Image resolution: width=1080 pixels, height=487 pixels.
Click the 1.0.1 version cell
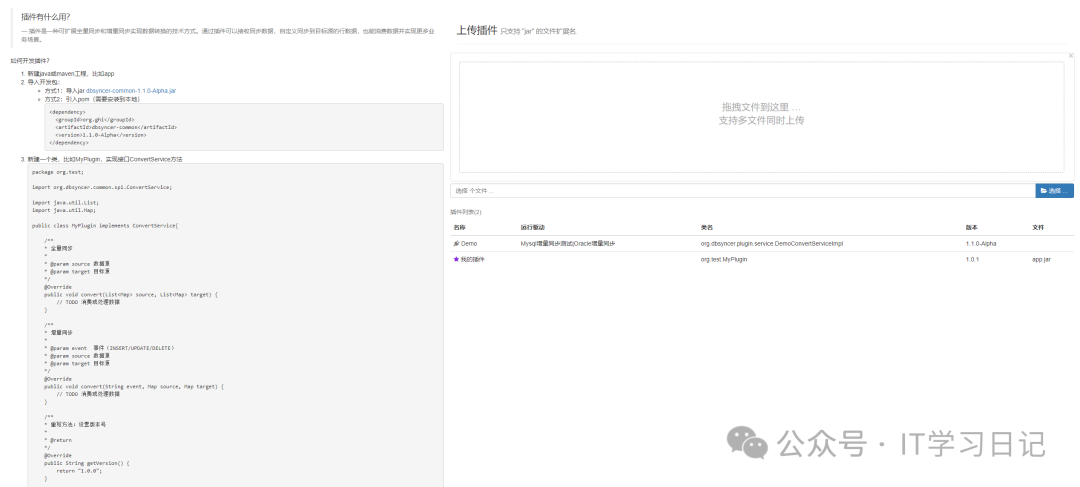(x=972, y=259)
